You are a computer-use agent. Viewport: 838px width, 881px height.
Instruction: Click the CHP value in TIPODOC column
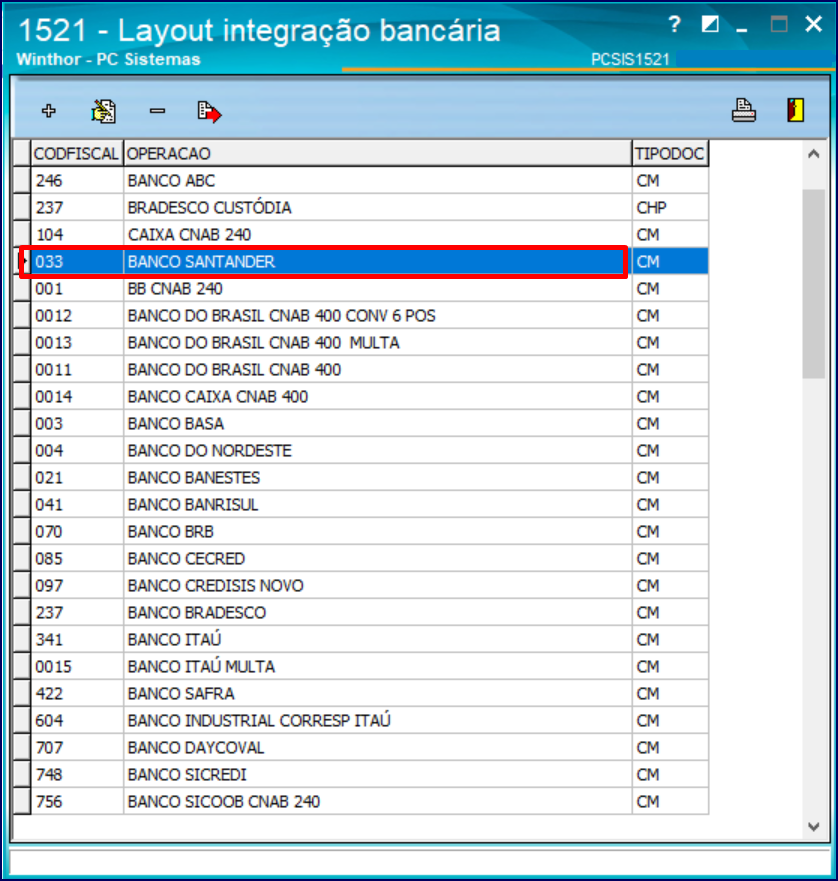670,207
